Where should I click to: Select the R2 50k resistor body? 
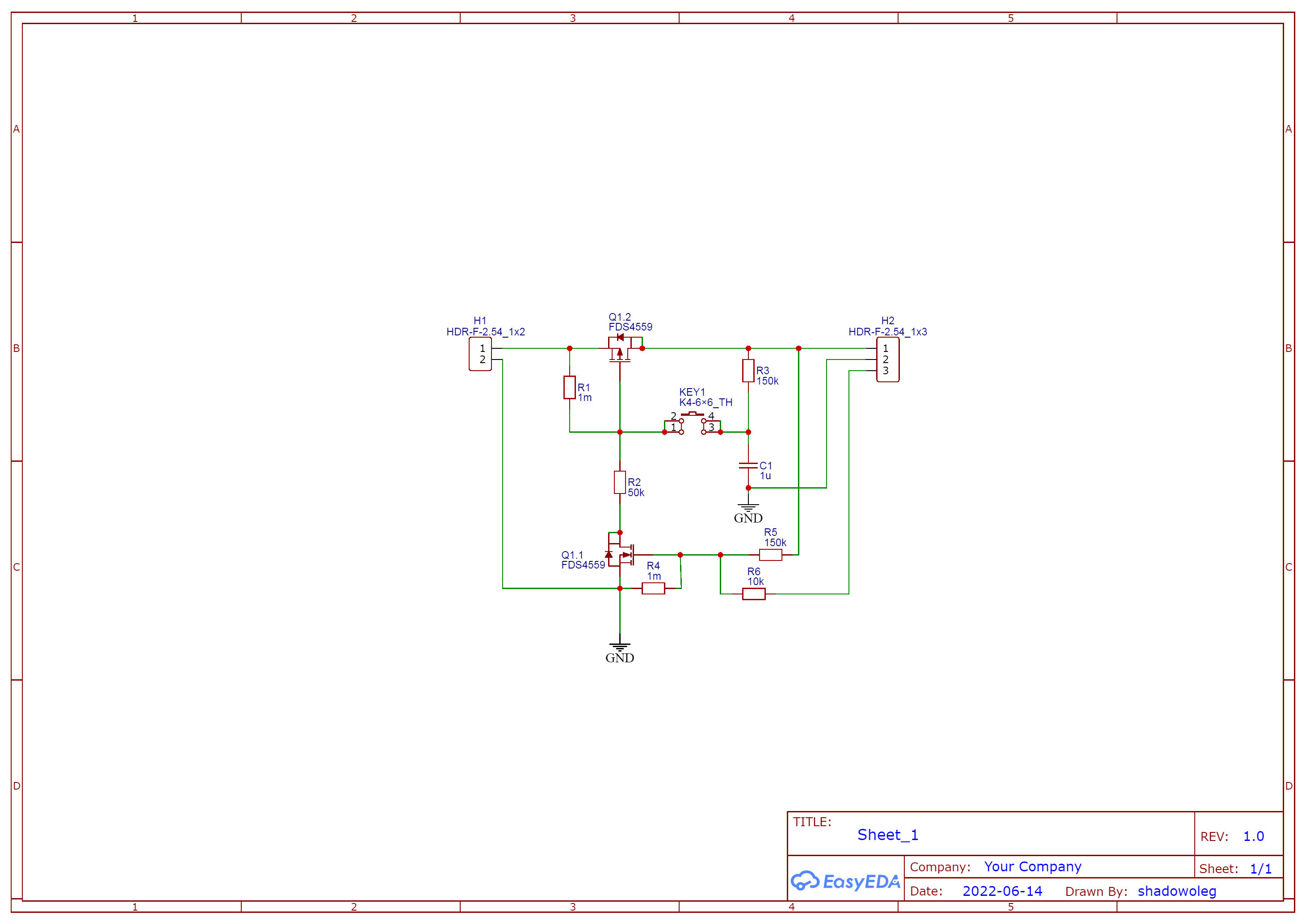620,482
